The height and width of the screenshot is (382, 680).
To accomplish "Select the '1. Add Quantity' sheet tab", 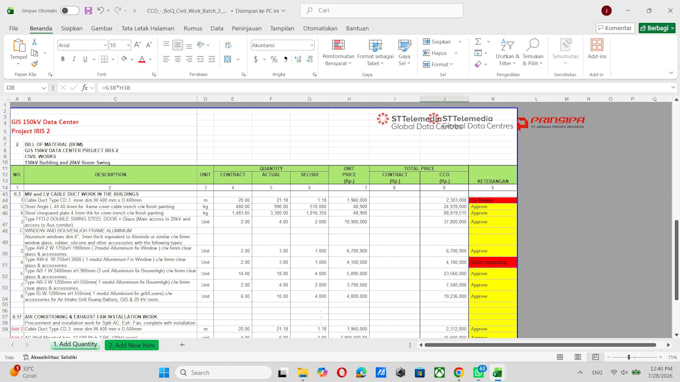I will [x=75, y=344].
